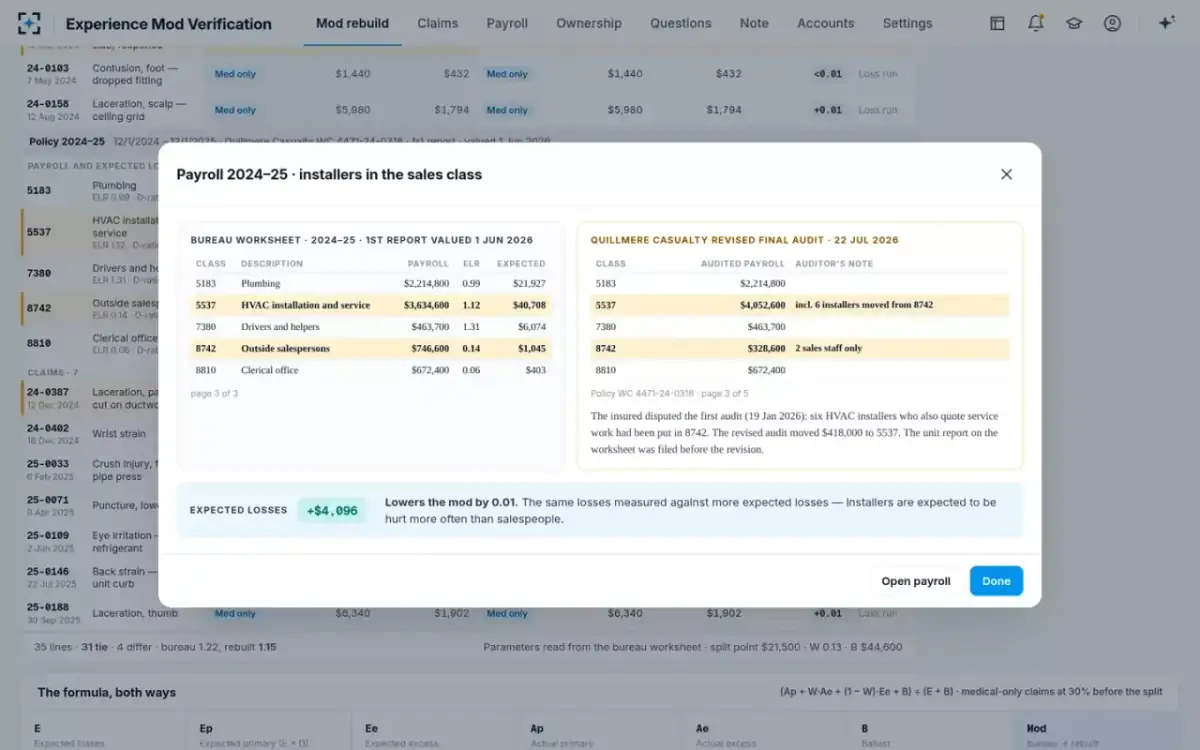The height and width of the screenshot is (750, 1200).
Task: Open the layout panel icon
Action: 997,23
